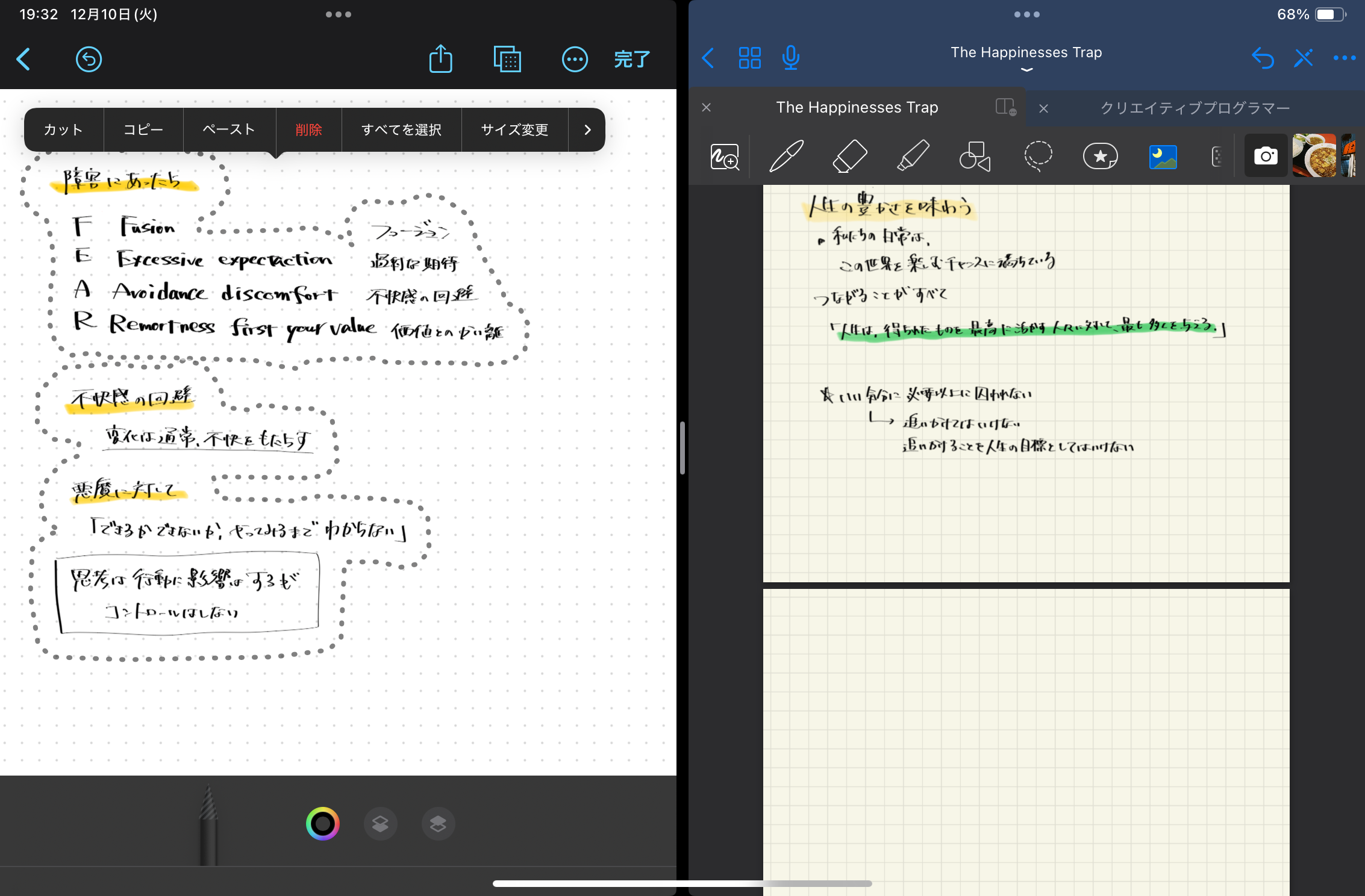Select the Image insert tool
Screen dimensions: 1365x896
(1163, 157)
